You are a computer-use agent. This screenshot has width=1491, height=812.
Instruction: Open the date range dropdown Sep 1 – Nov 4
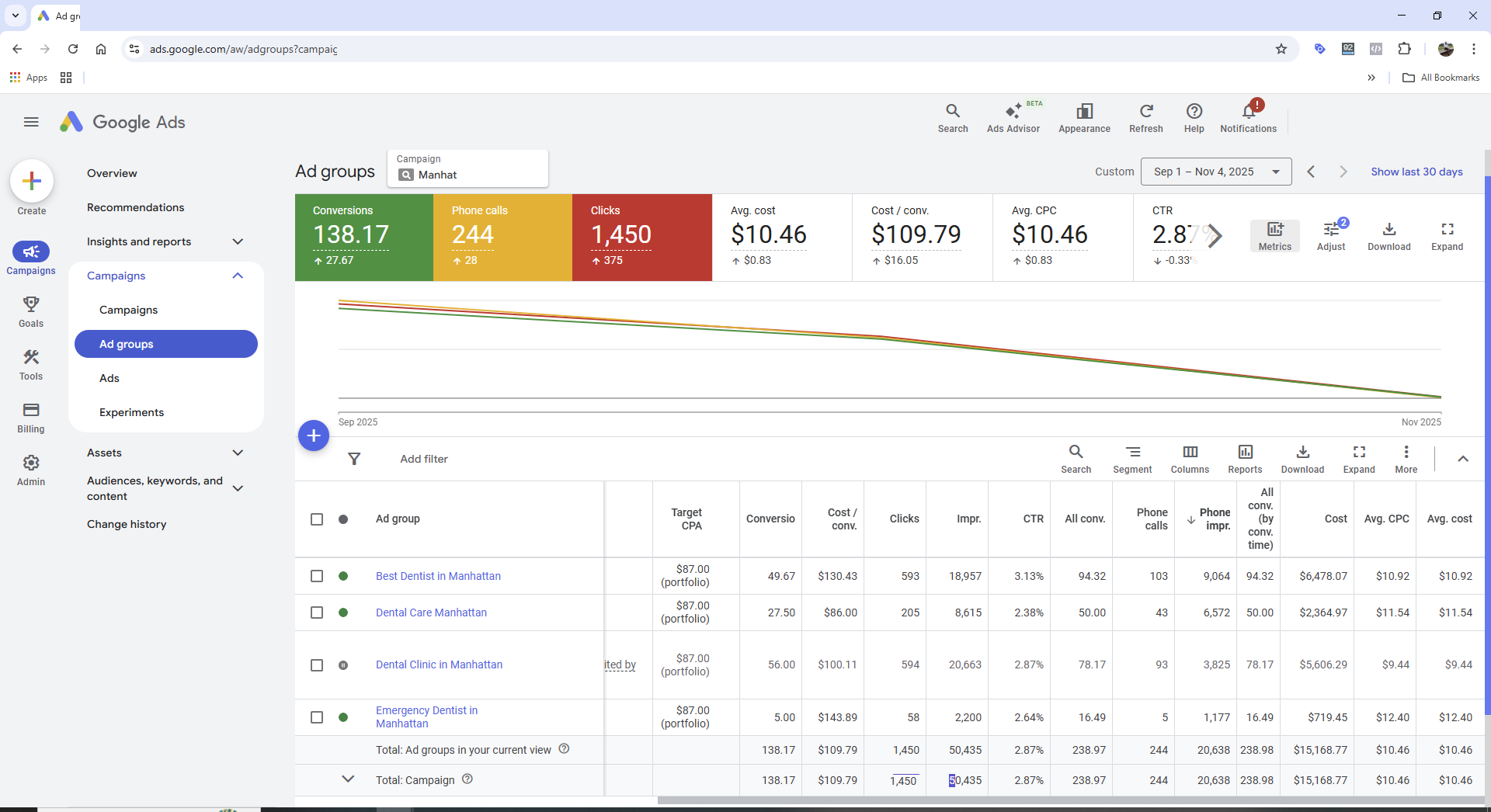[1216, 172]
